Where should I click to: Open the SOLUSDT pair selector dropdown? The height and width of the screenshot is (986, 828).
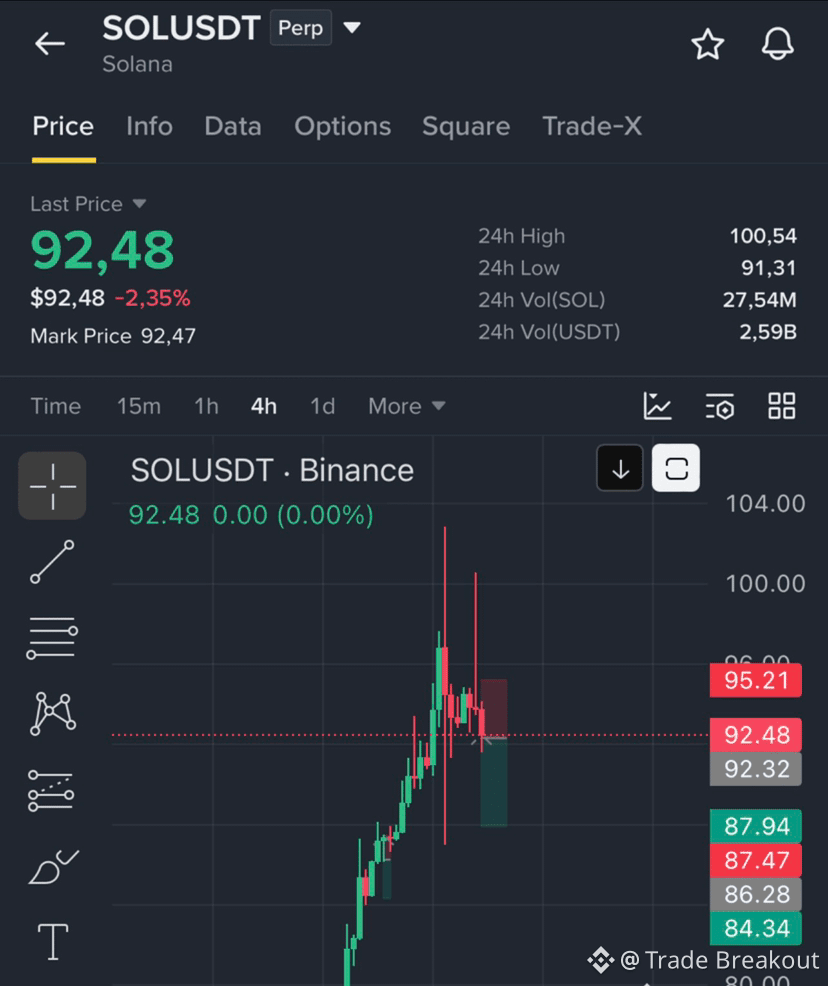[x=352, y=28]
